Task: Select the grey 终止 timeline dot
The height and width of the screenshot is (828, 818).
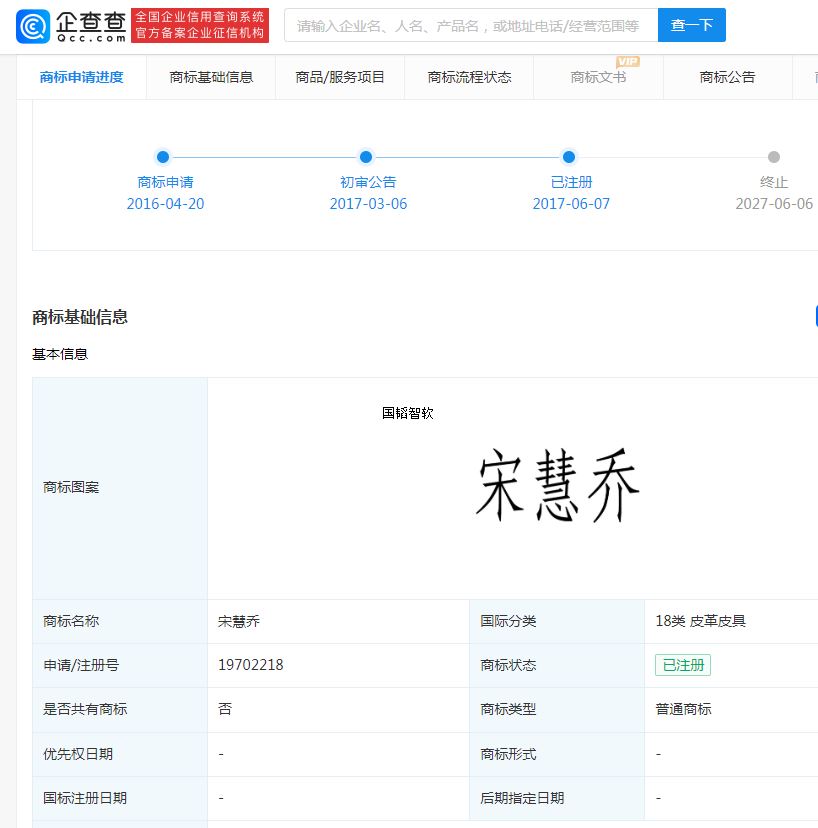Action: [774, 157]
